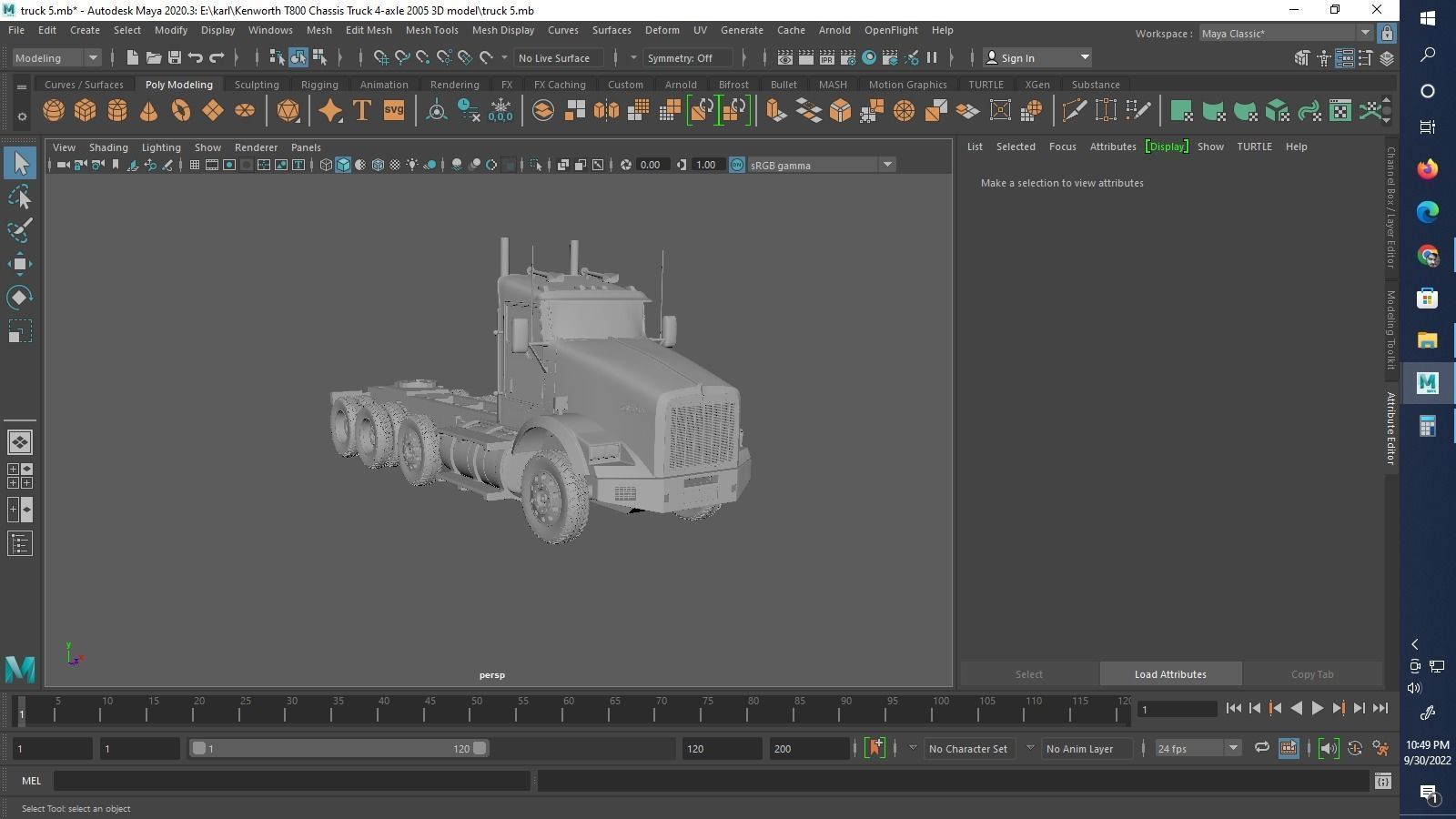Open Hypershade from the status line
This screenshot has height=819, width=1456.
click(x=869, y=57)
